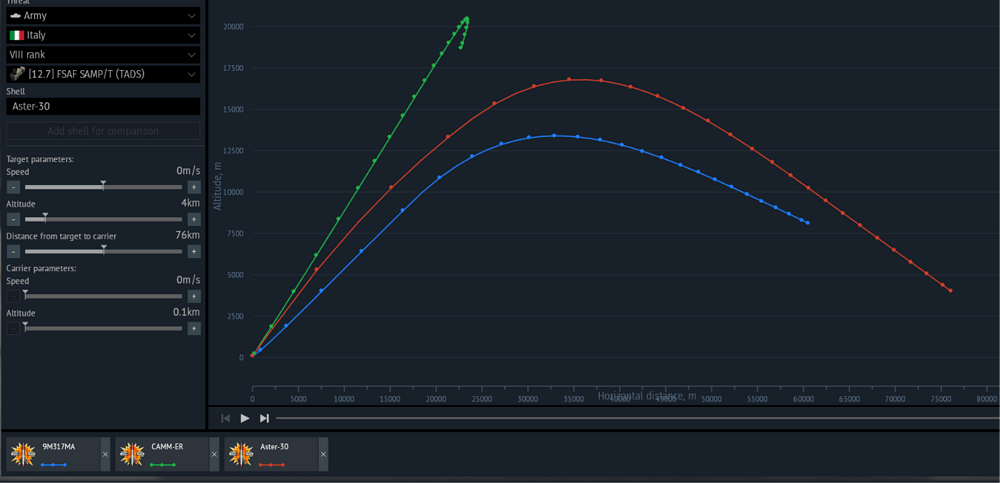The width and height of the screenshot is (1000, 483).
Task: Open the VIII rank dropdown
Action: pos(103,55)
